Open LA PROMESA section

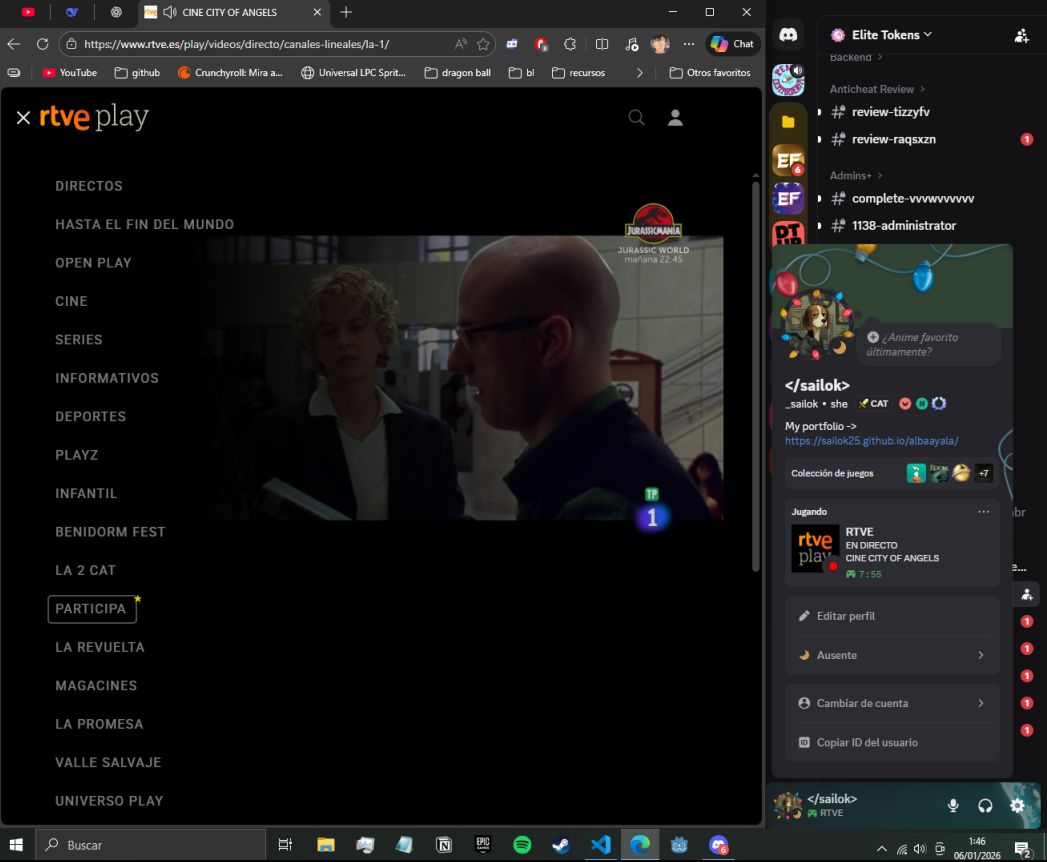click(x=99, y=724)
